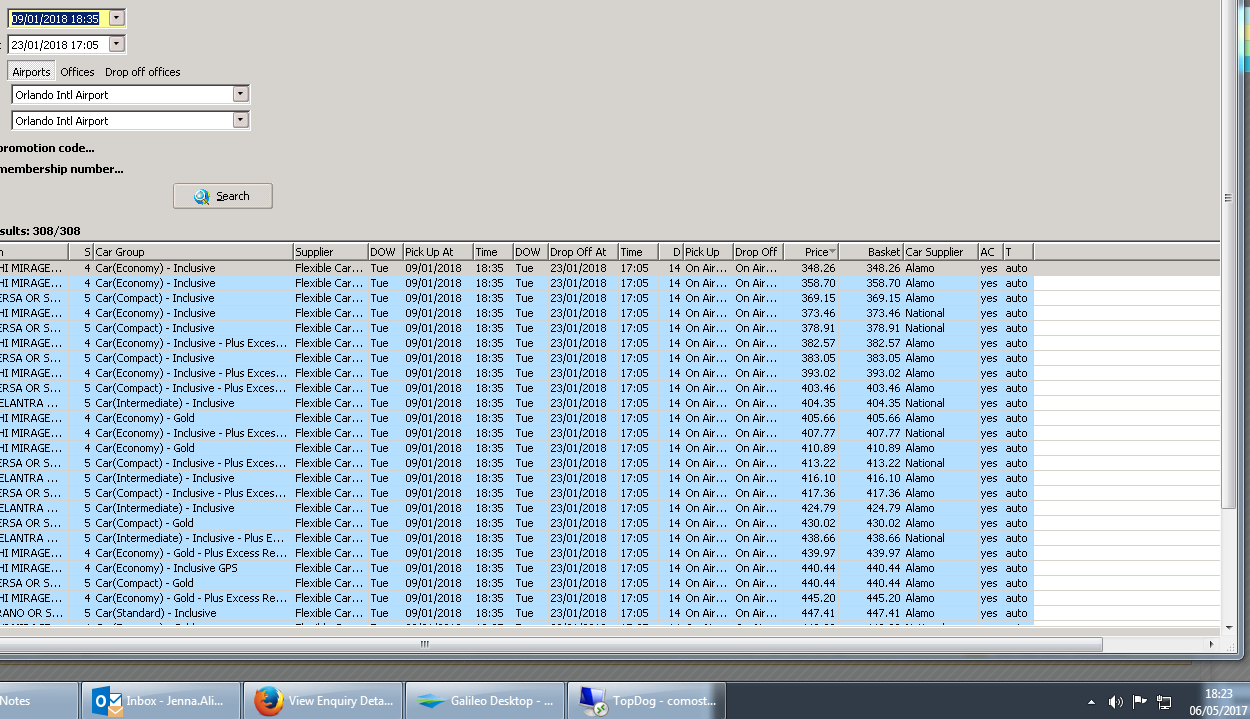
Task: Select Car(Economy) - Inclusive GPS row
Action: pyautogui.click(x=516, y=568)
